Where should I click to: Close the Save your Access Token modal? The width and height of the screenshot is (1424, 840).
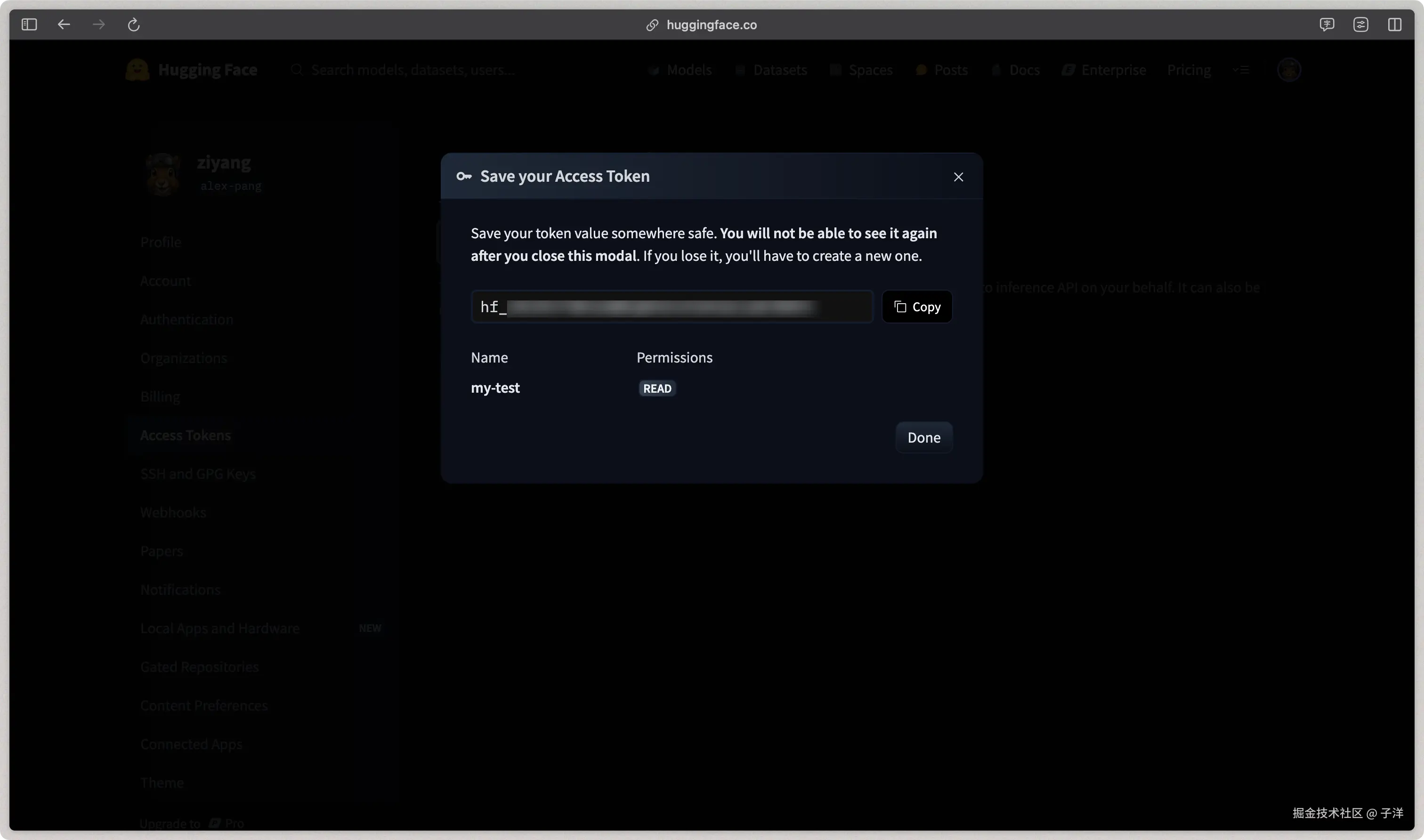958,177
